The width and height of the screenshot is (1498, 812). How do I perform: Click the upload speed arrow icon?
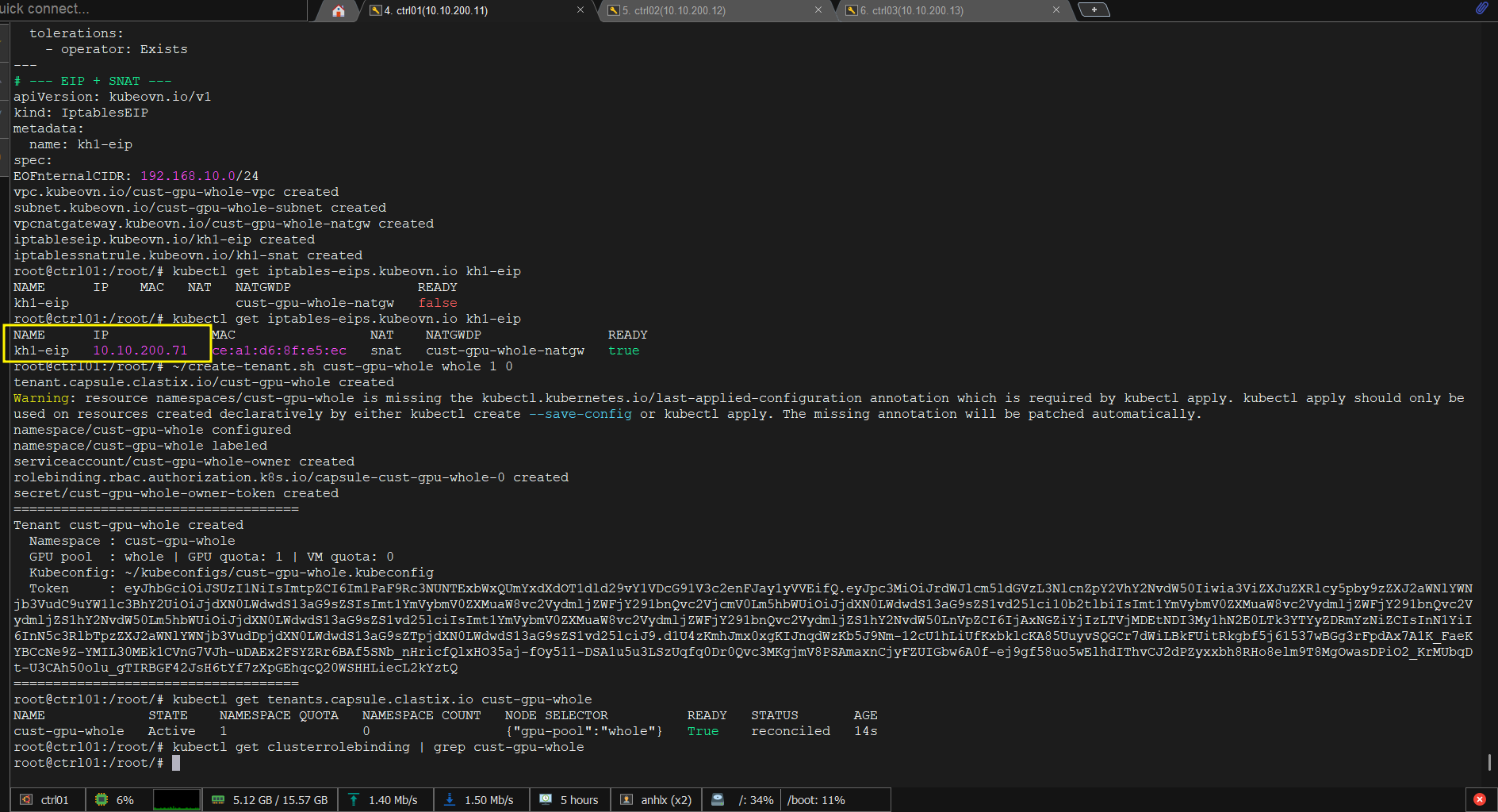(x=354, y=799)
